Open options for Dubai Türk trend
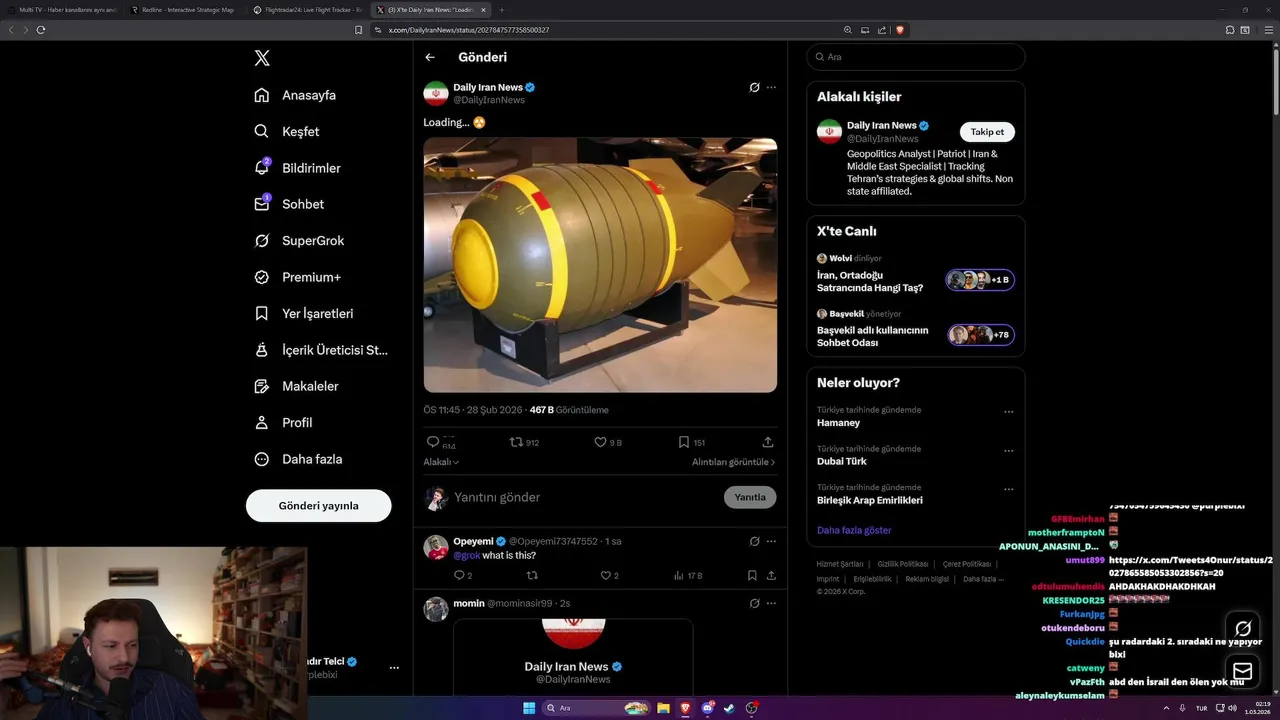The height and width of the screenshot is (720, 1280). [x=1009, y=451]
